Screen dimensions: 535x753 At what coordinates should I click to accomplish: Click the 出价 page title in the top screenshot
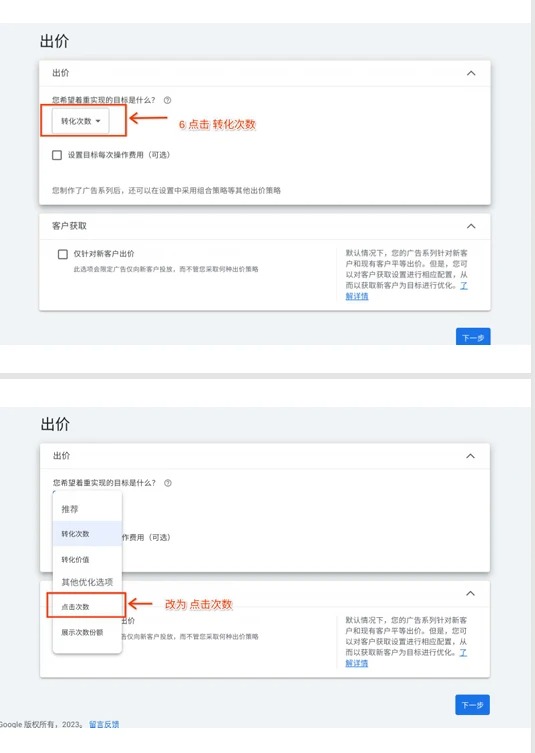click(x=54, y=41)
